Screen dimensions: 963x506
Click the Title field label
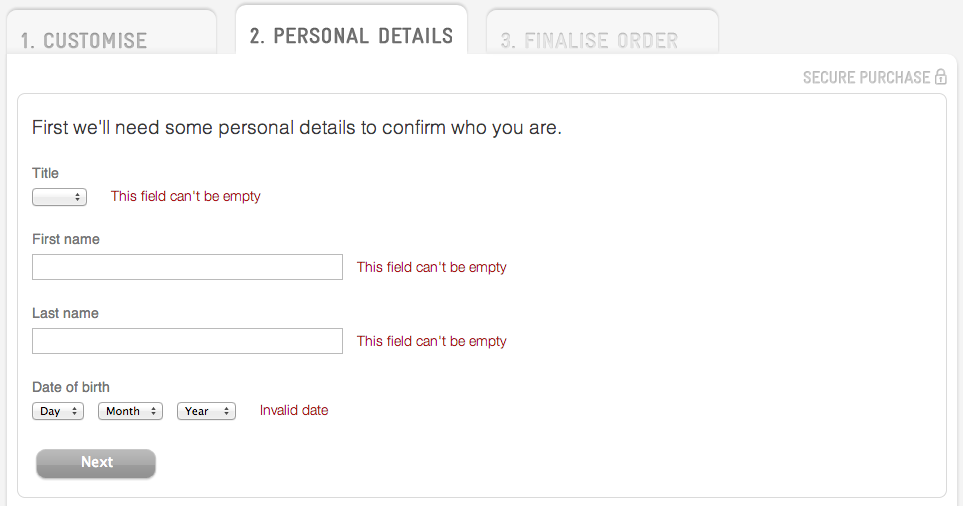coord(46,173)
